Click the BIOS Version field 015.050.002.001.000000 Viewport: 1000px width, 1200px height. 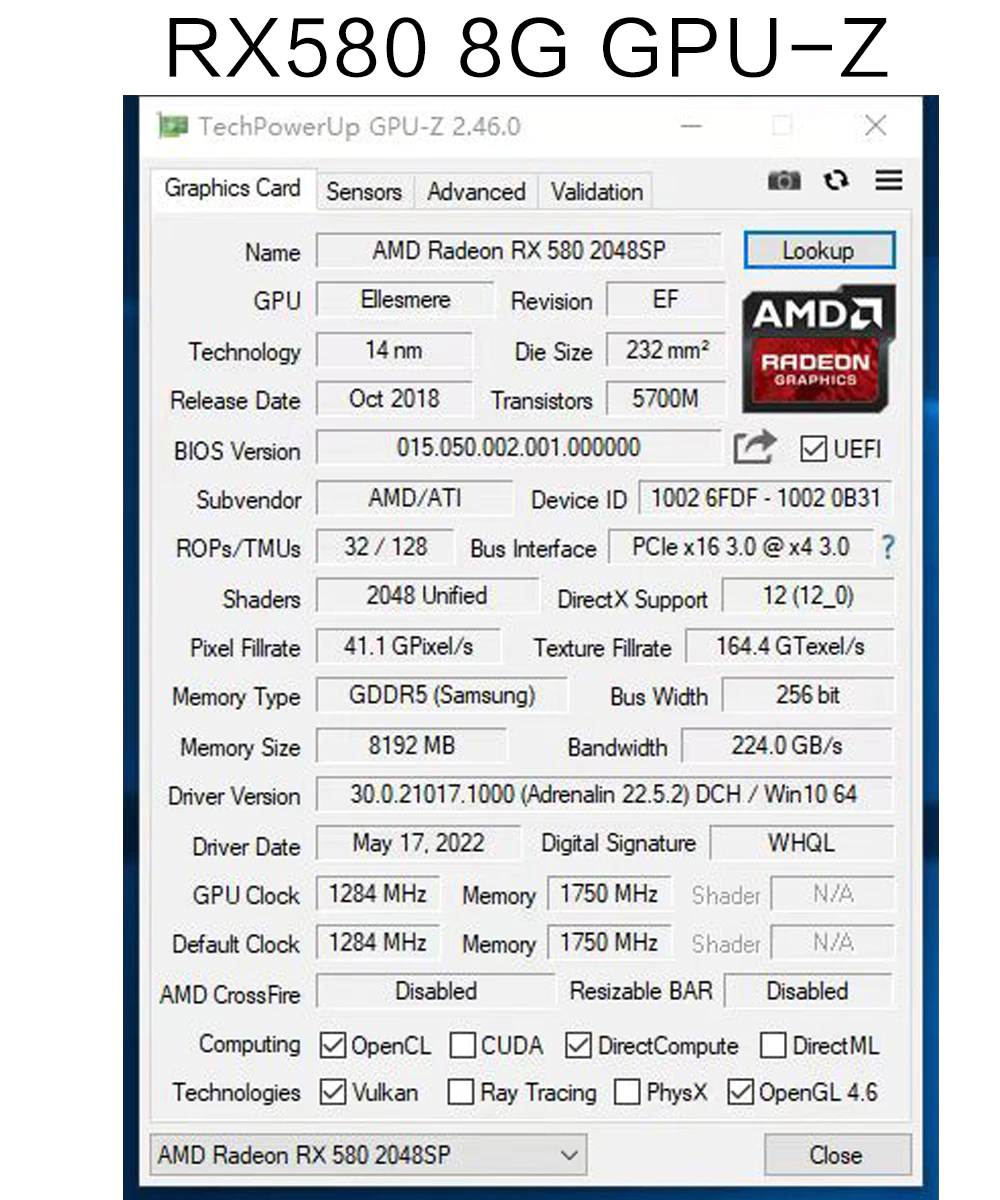[518, 448]
